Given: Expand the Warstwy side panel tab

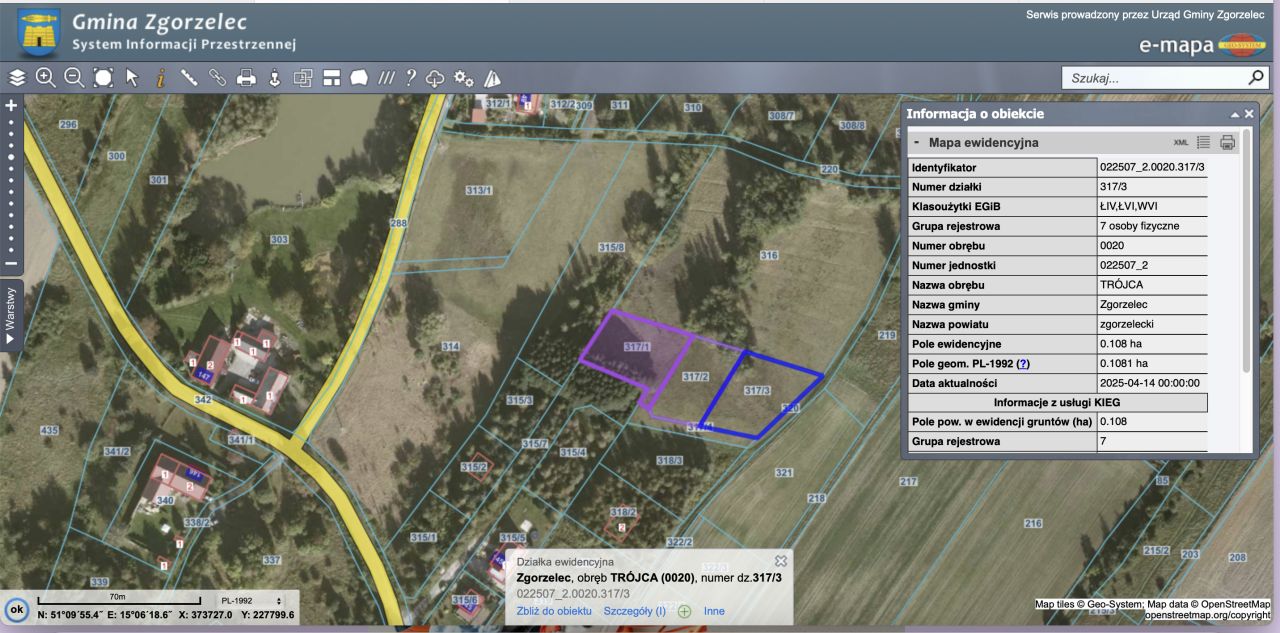Looking at the screenshot, I should (x=11, y=316).
